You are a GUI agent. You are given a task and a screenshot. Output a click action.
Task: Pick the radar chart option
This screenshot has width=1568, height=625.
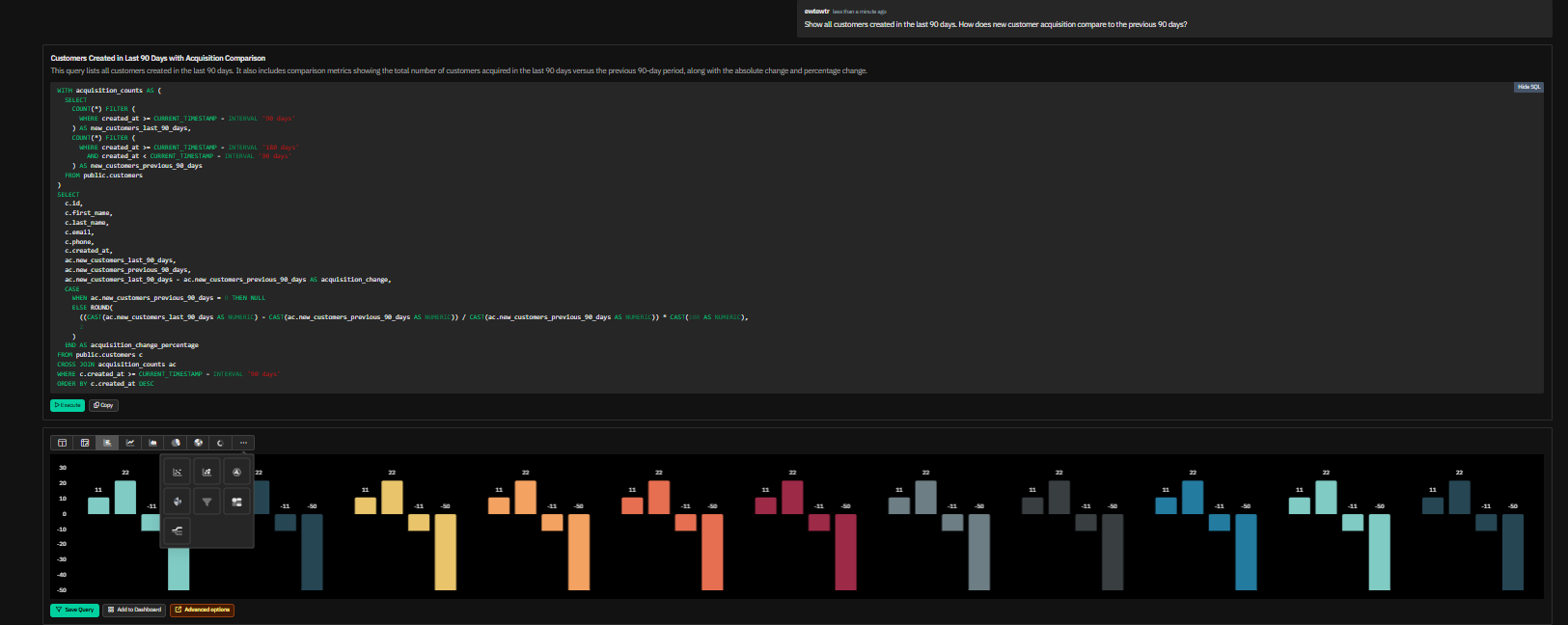[236, 472]
